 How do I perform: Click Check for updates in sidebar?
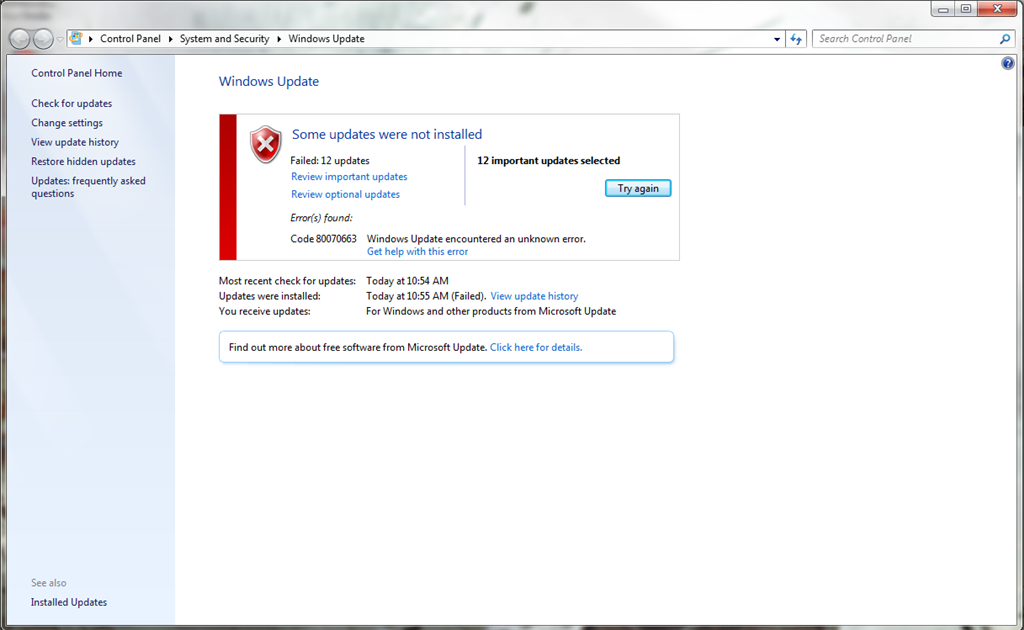(71, 103)
